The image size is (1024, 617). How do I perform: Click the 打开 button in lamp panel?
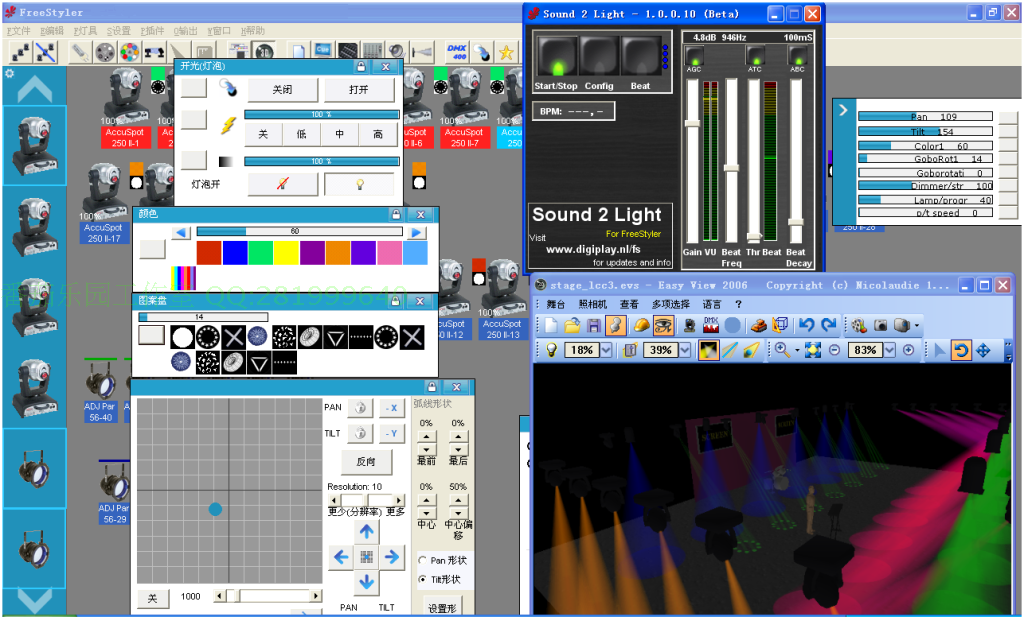358,90
